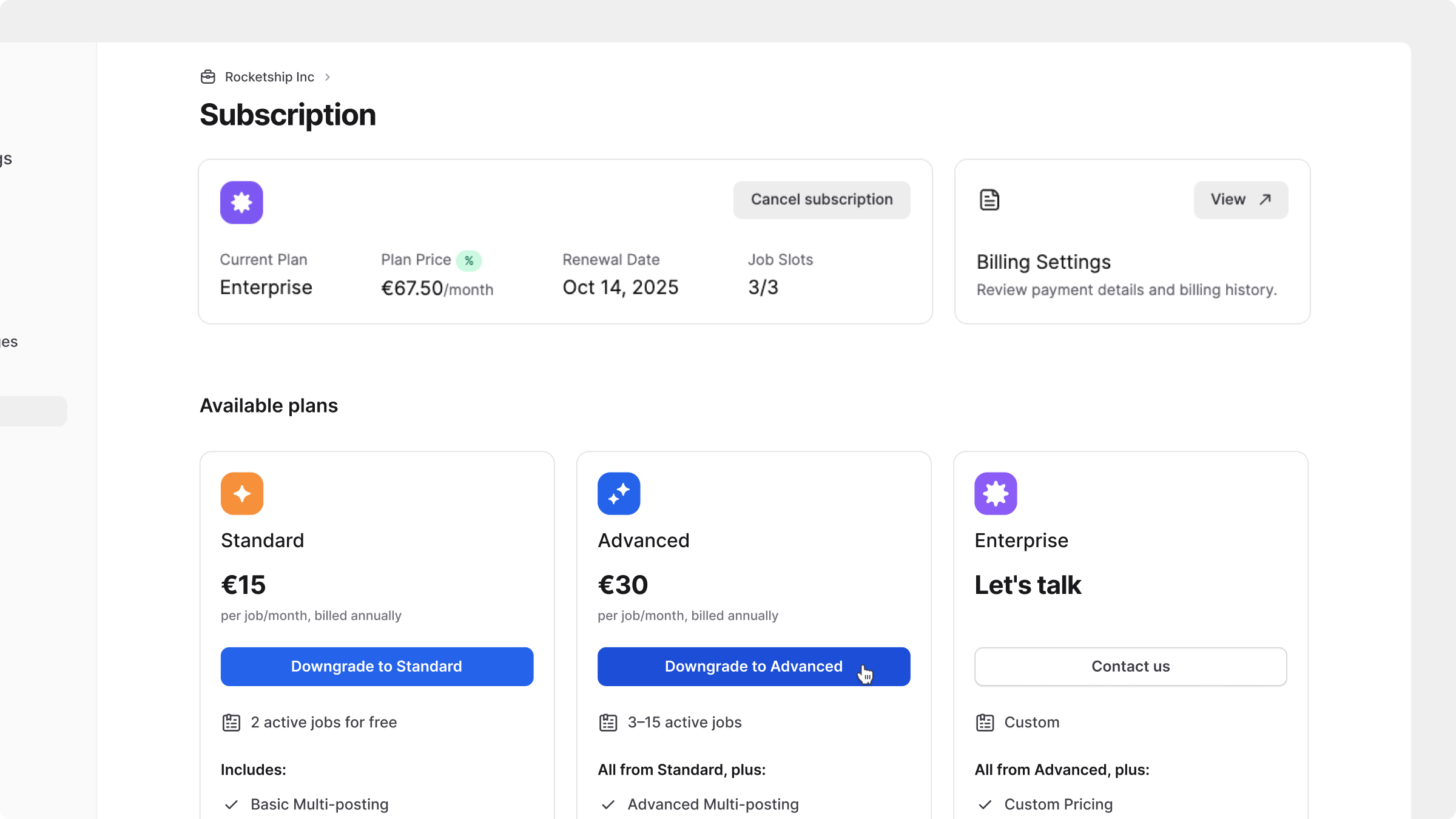Click the checkmark beside Advanced Multi-posting

608,805
